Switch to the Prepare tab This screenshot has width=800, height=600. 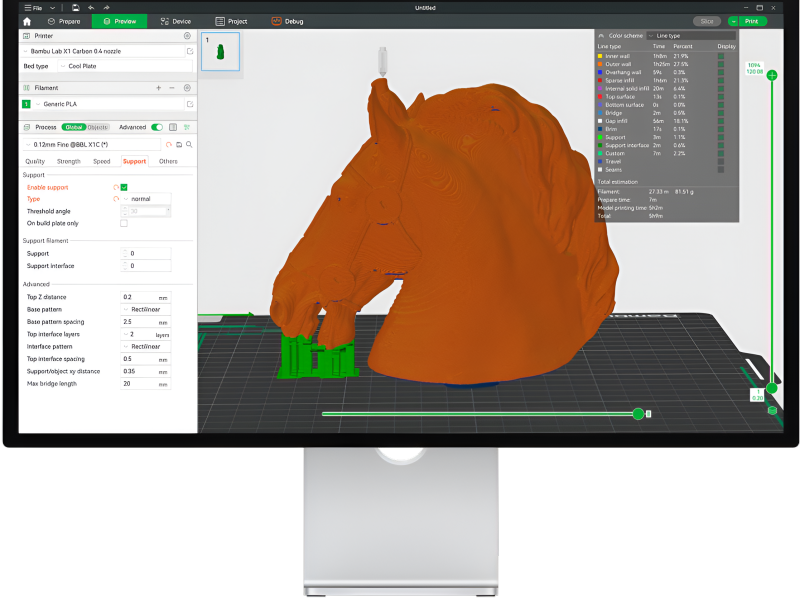65,21
